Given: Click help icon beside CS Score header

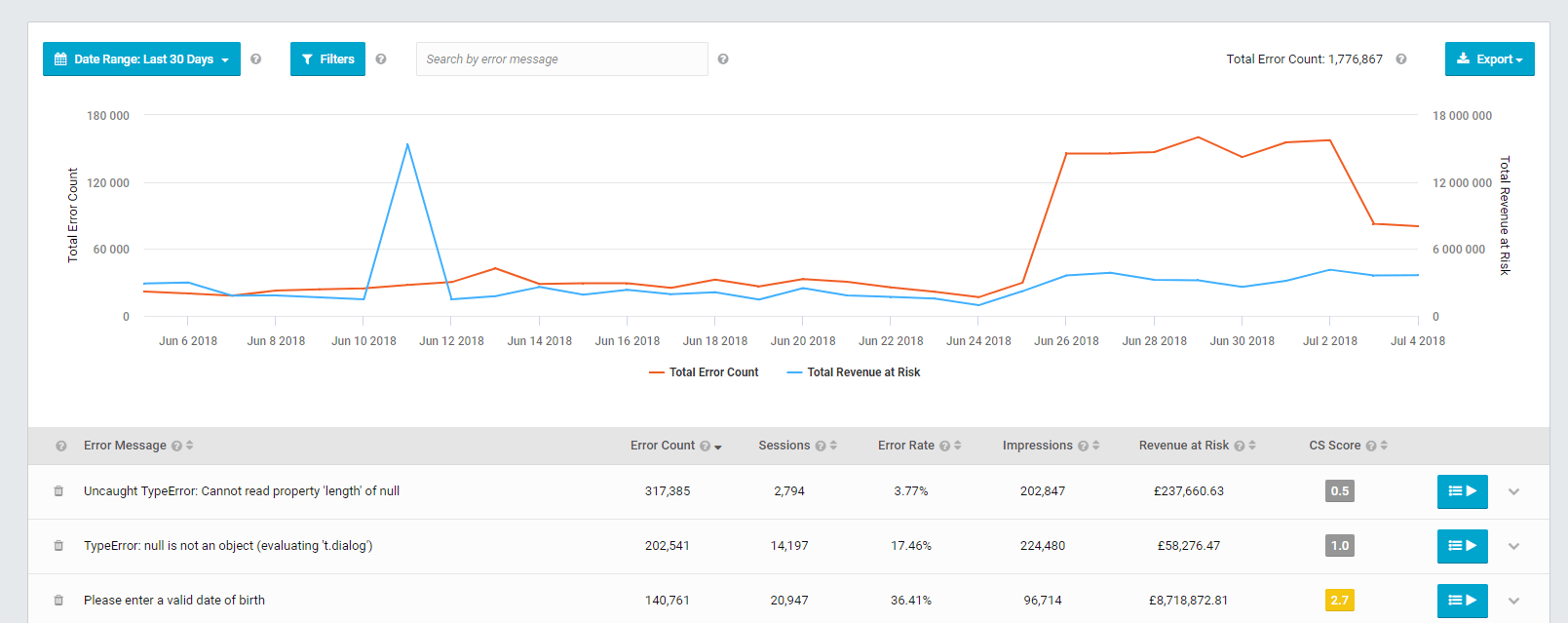Looking at the screenshot, I should [1371, 446].
